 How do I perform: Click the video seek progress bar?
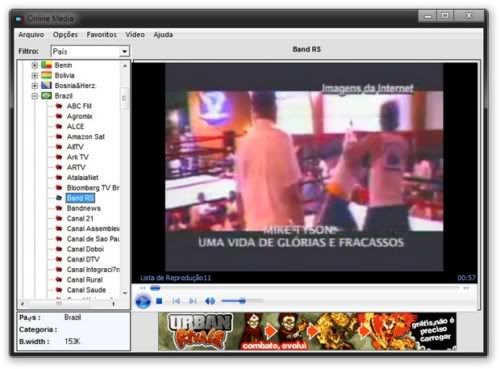pos(304,288)
